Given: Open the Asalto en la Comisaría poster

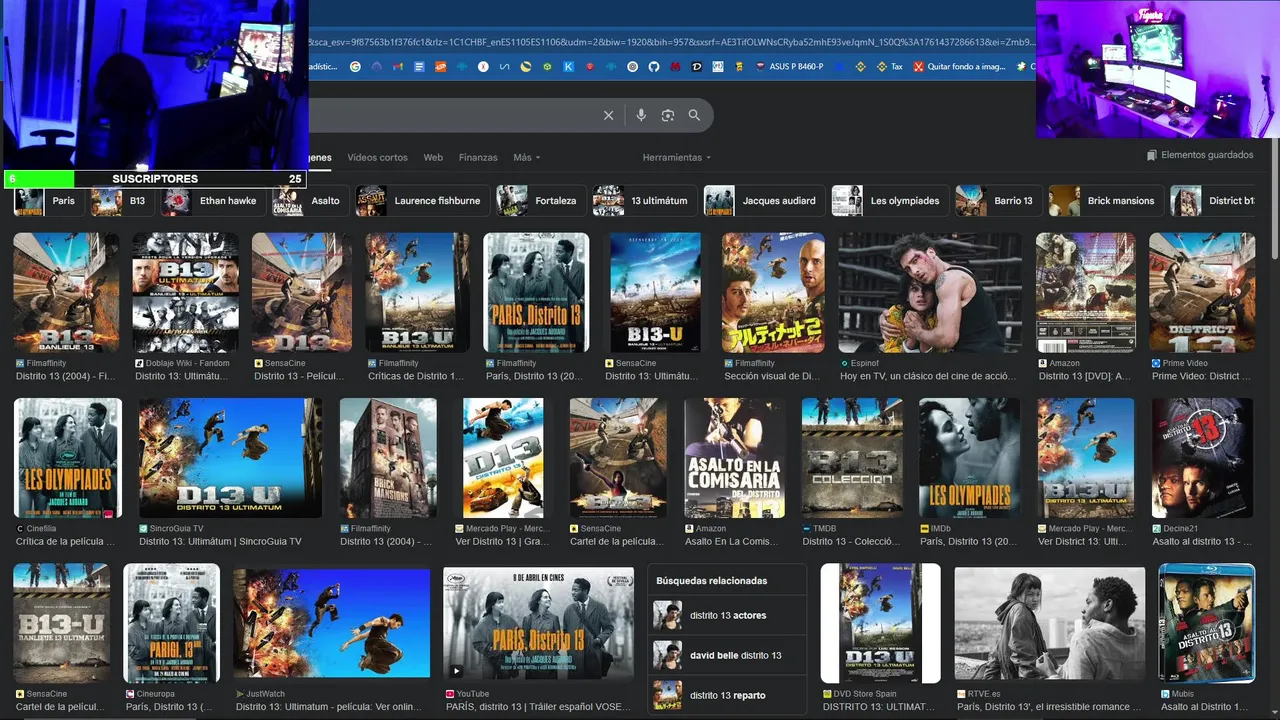Looking at the screenshot, I should 734,458.
